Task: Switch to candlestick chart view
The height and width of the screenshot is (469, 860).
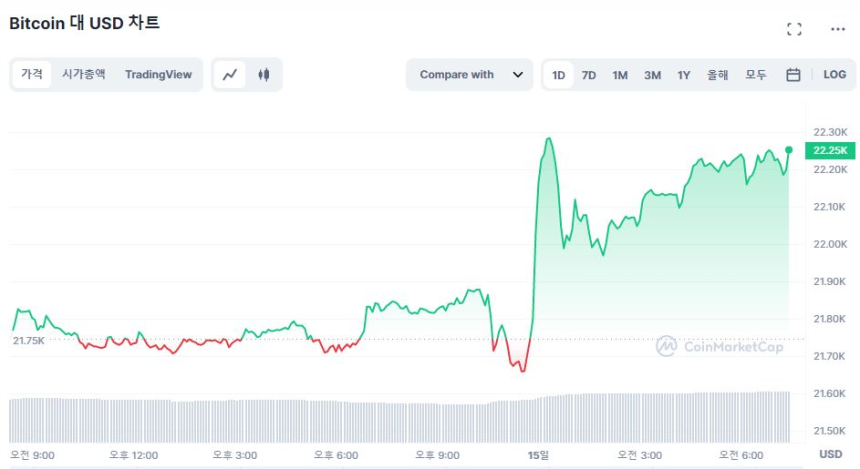Action: 264,75
